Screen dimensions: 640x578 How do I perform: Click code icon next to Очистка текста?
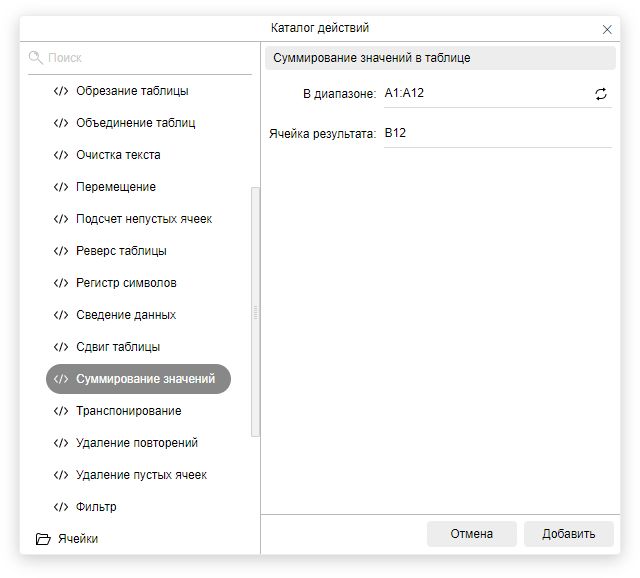(x=61, y=155)
